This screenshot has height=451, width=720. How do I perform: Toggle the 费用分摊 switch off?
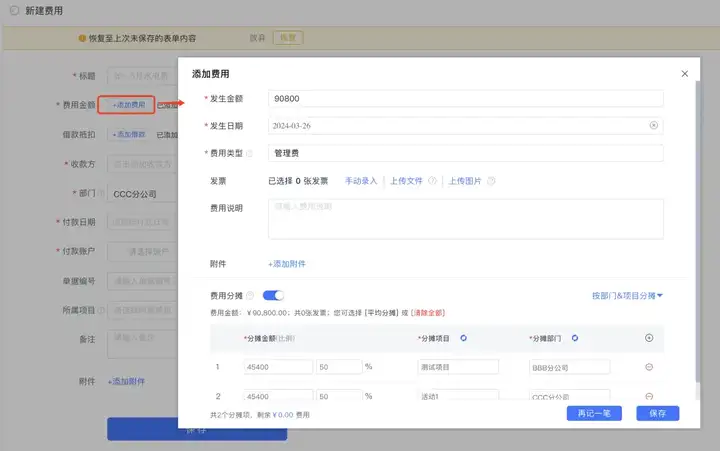[273, 295]
